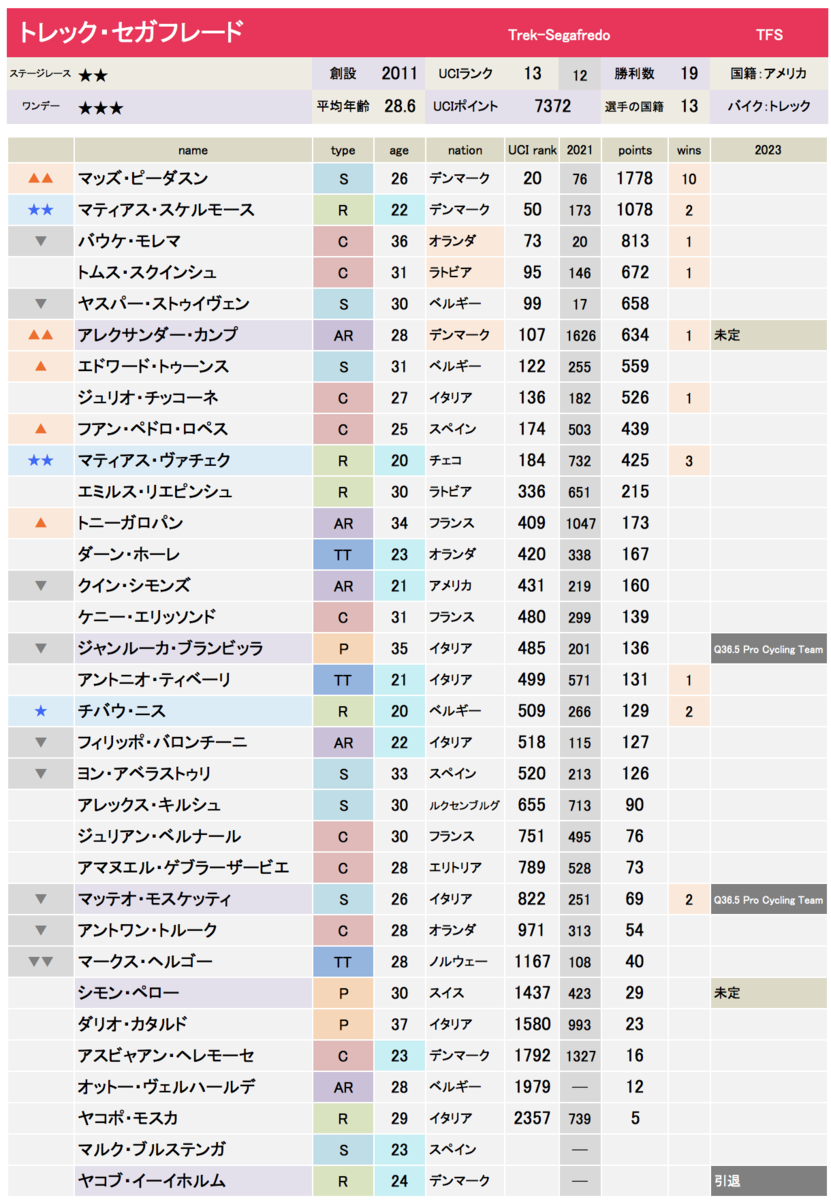Click the TT type cell for ダーン・ホーレ

pyautogui.click(x=343, y=554)
